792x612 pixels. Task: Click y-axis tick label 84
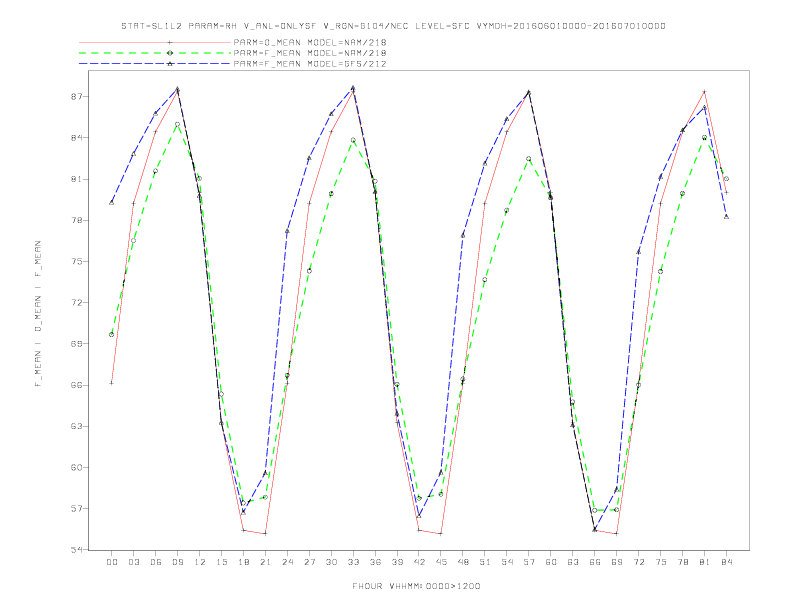77,137
